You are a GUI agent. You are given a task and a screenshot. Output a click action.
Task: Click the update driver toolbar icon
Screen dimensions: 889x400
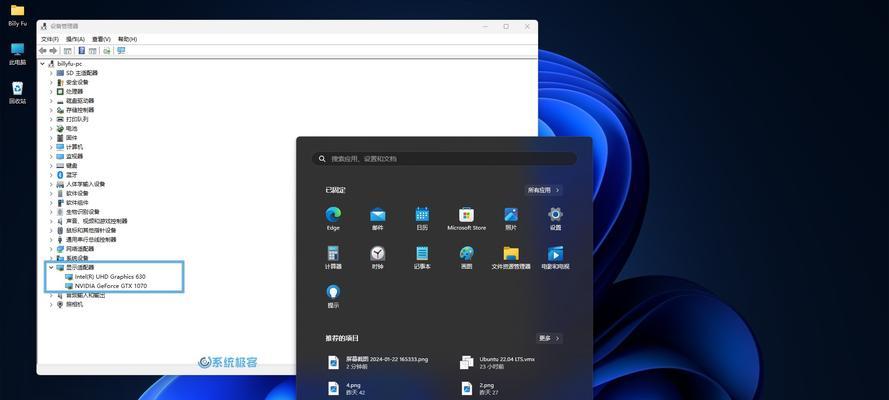coord(107,50)
